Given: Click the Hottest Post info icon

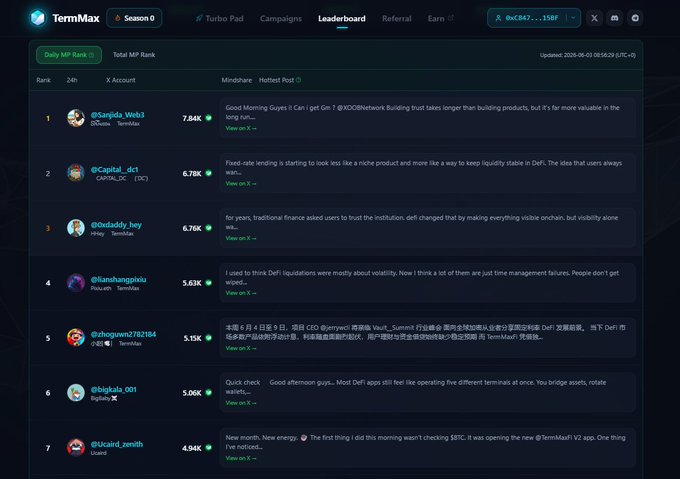Looking at the screenshot, I should (298, 80).
